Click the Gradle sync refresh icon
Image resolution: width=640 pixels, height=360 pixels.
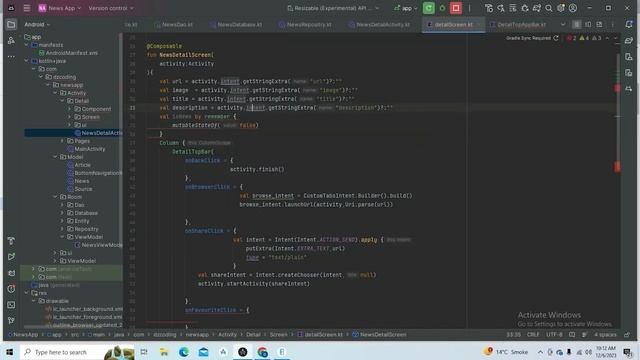click(x=556, y=38)
